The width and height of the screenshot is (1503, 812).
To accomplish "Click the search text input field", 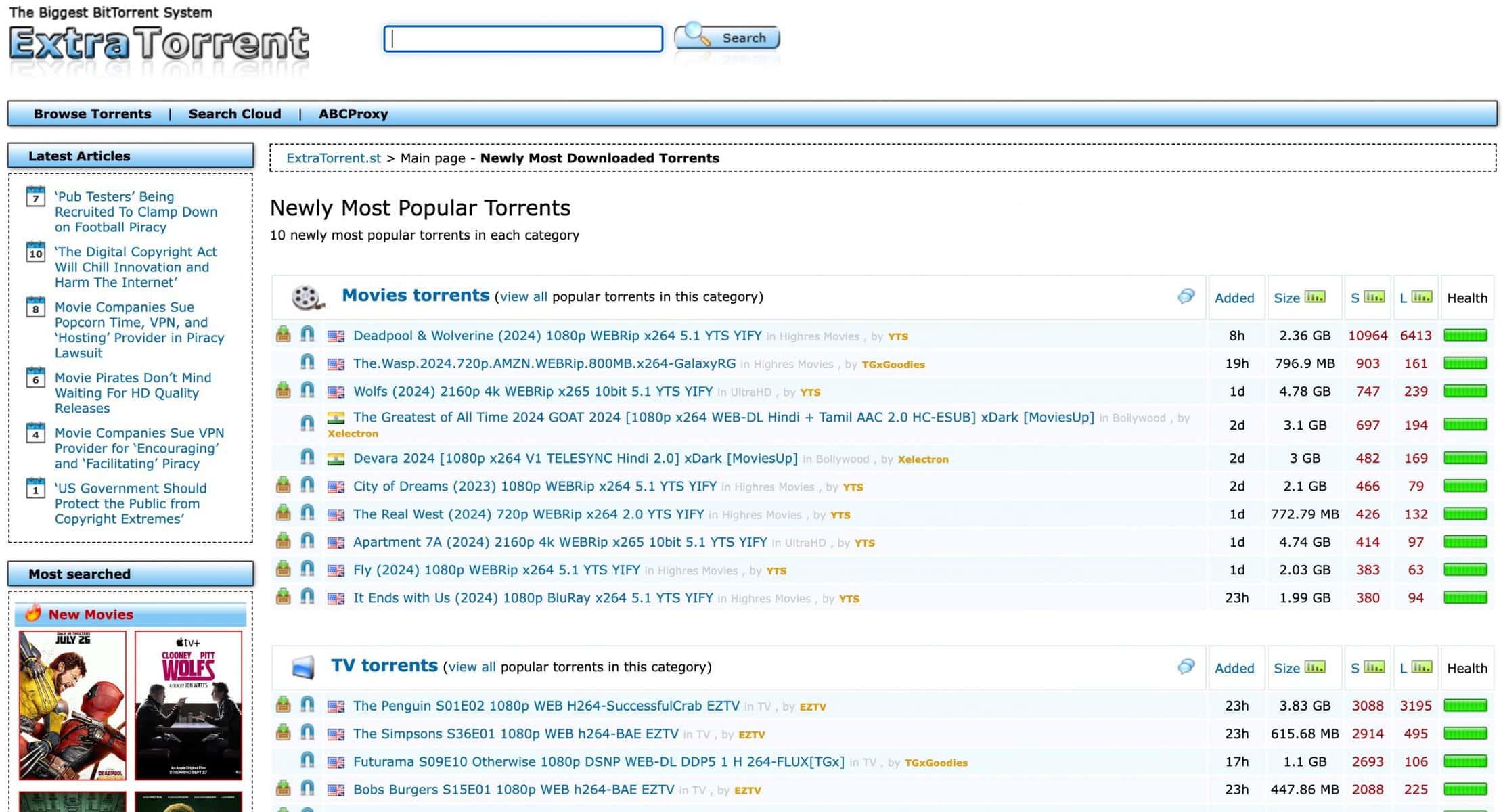I will tap(523, 39).
